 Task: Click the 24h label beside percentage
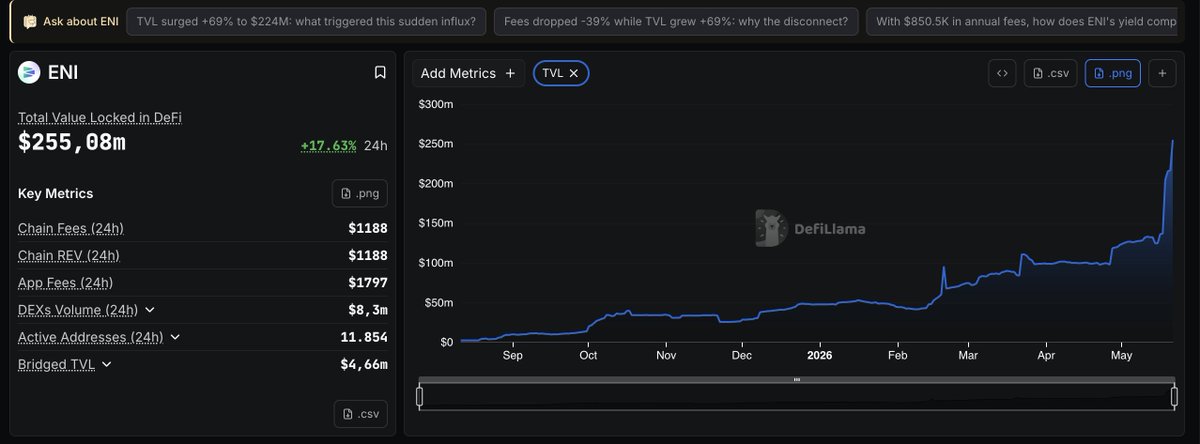[x=376, y=145]
